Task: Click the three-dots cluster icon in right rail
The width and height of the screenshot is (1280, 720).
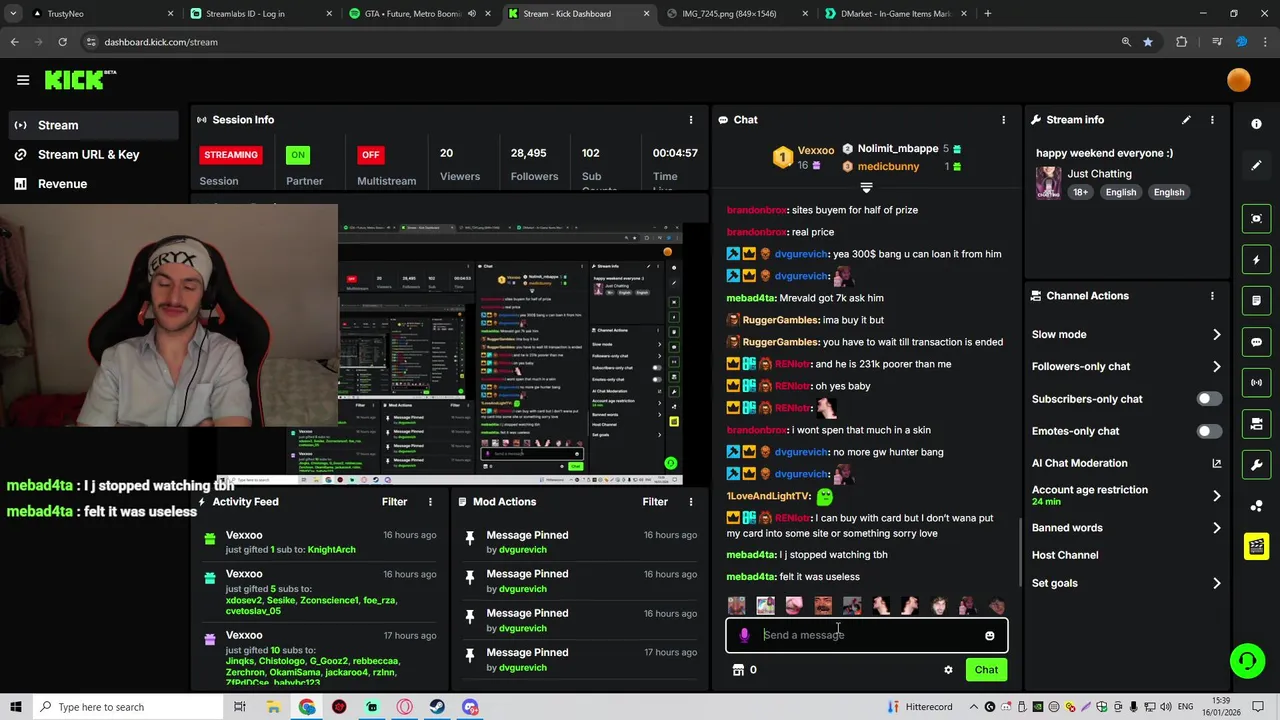Action: tap(1256, 506)
